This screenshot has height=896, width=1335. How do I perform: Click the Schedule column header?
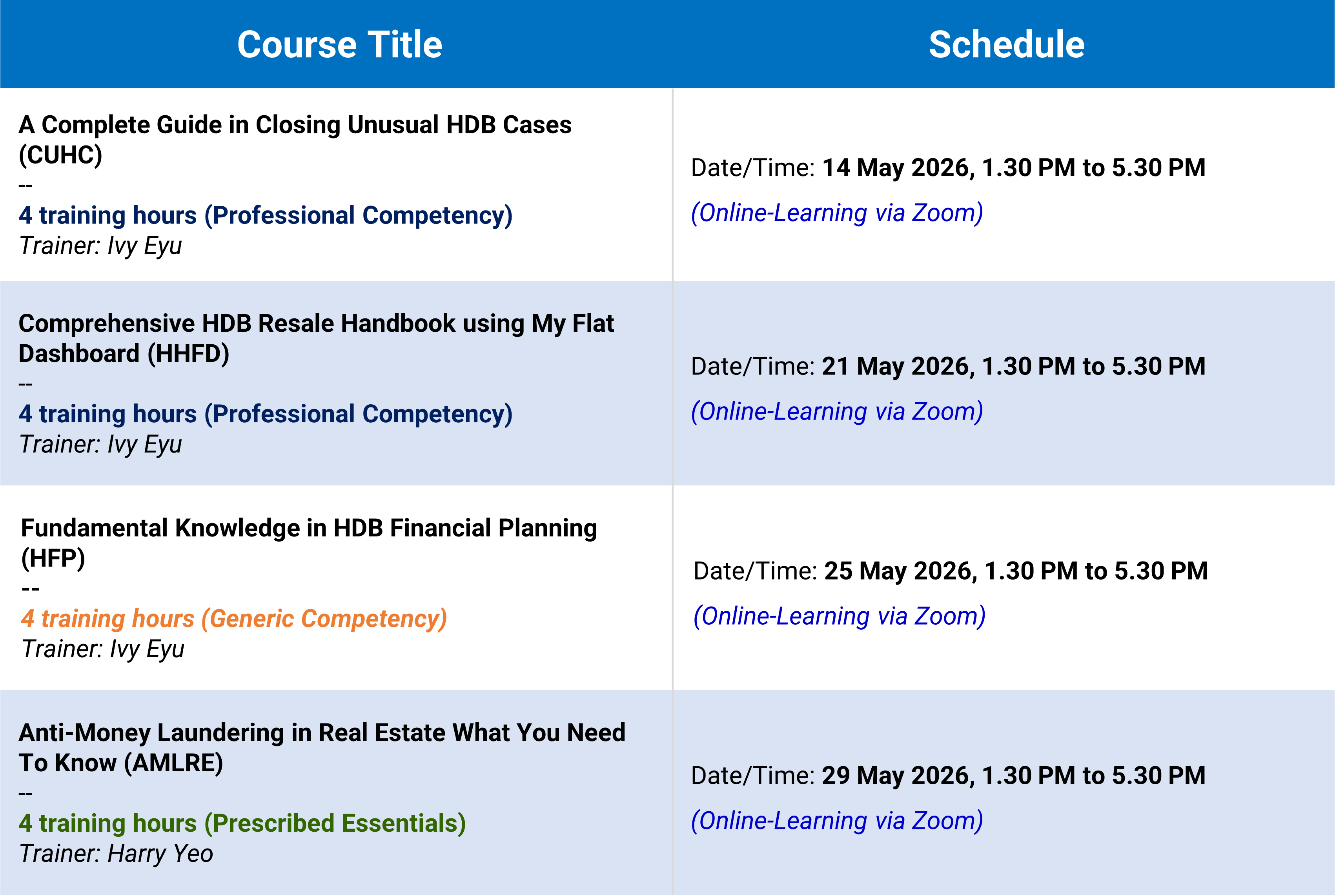point(1006,45)
